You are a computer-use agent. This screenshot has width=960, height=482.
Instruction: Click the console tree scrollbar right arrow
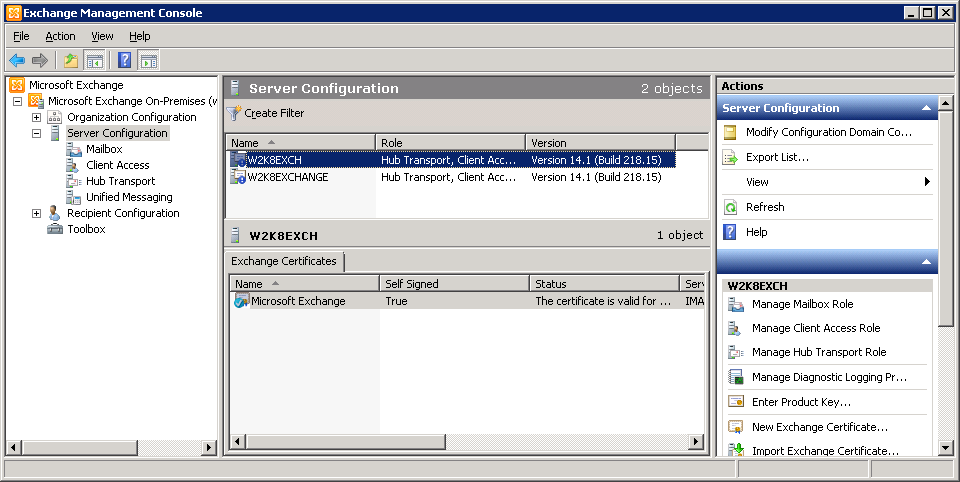pos(209,448)
